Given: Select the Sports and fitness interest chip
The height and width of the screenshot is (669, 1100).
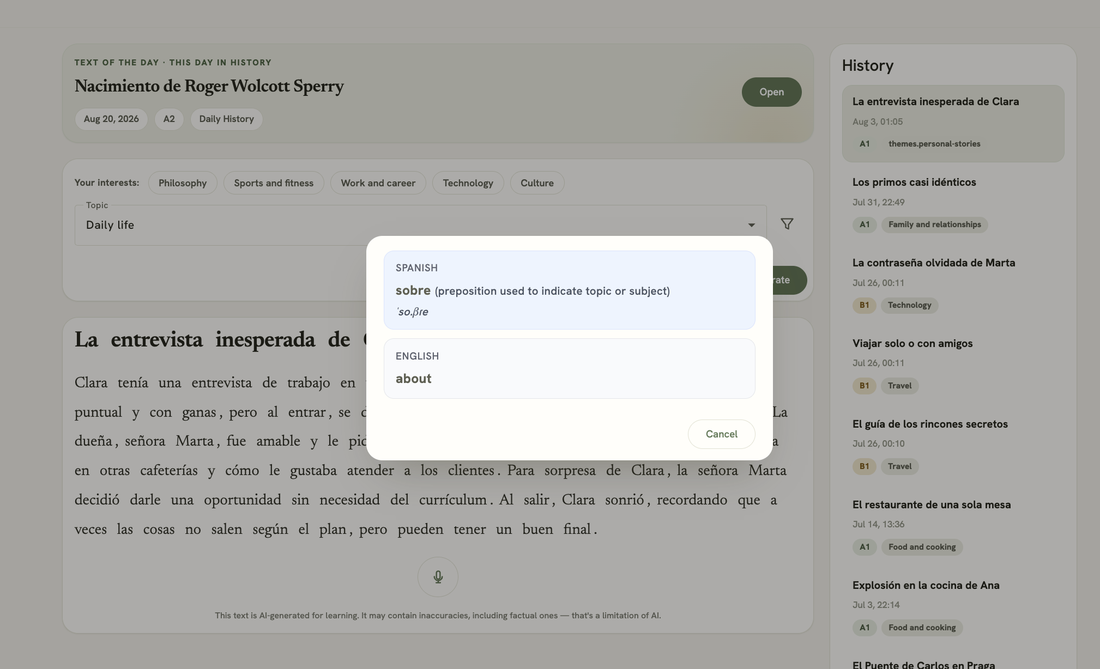Looking at the screenshot, I should 274,183.
